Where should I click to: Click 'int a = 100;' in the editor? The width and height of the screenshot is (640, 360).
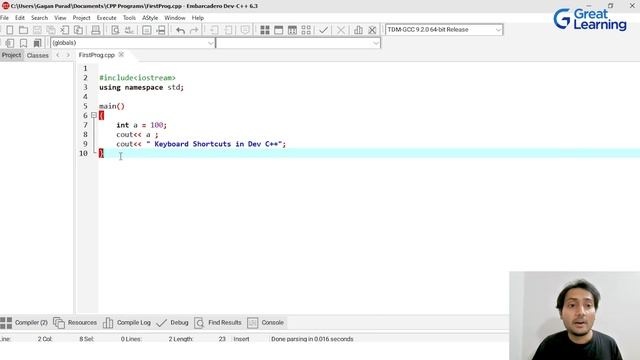pyautogui.click(x=141, y=125)
